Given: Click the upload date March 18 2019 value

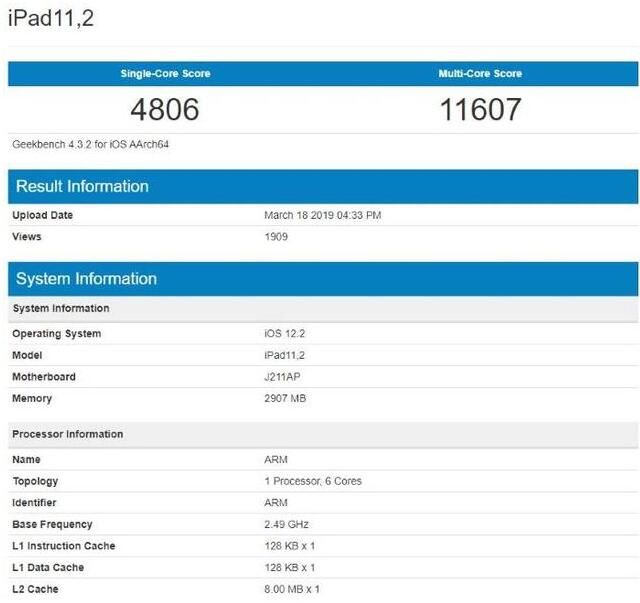Looking at the screenshot, I should [x=322, y=215].
